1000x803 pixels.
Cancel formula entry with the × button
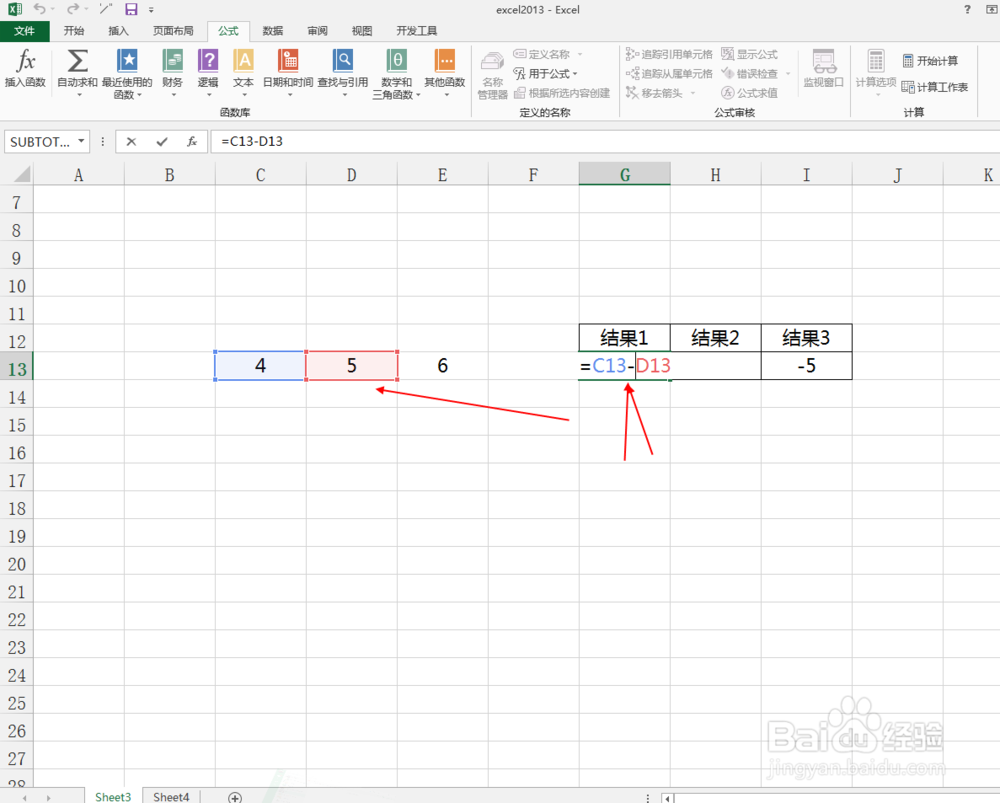click(131, 141)
